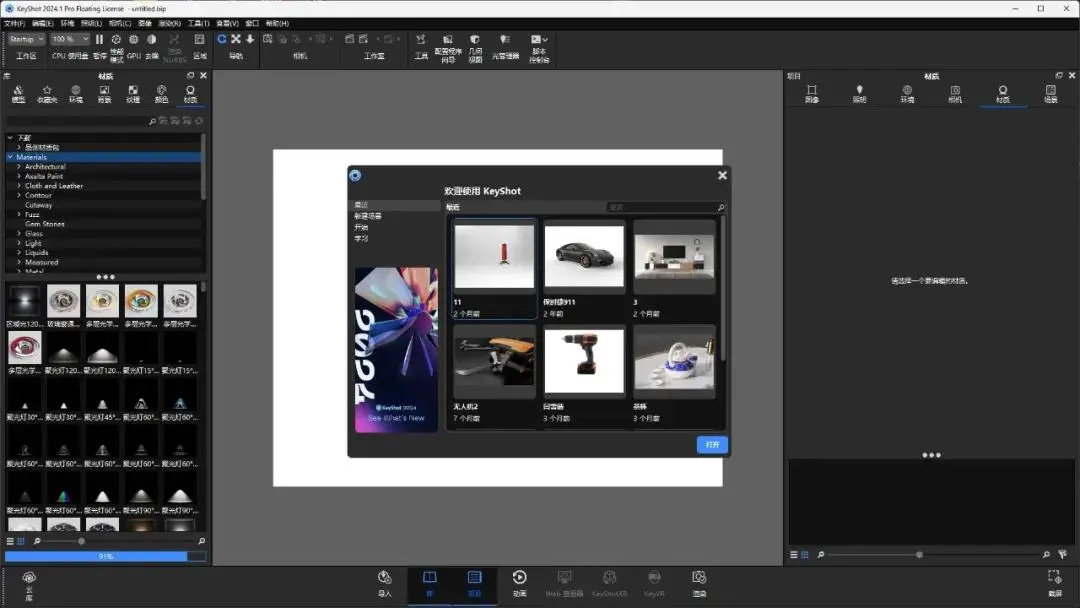Image resolution: width=1080 pixels, height=608 pixels.
Task: Click the Light Manager bulb icon
Action: pyautogui.click(x=505, y=40)
